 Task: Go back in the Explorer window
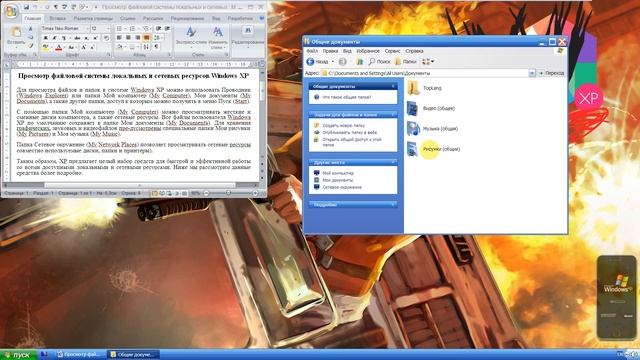point(317,62)
